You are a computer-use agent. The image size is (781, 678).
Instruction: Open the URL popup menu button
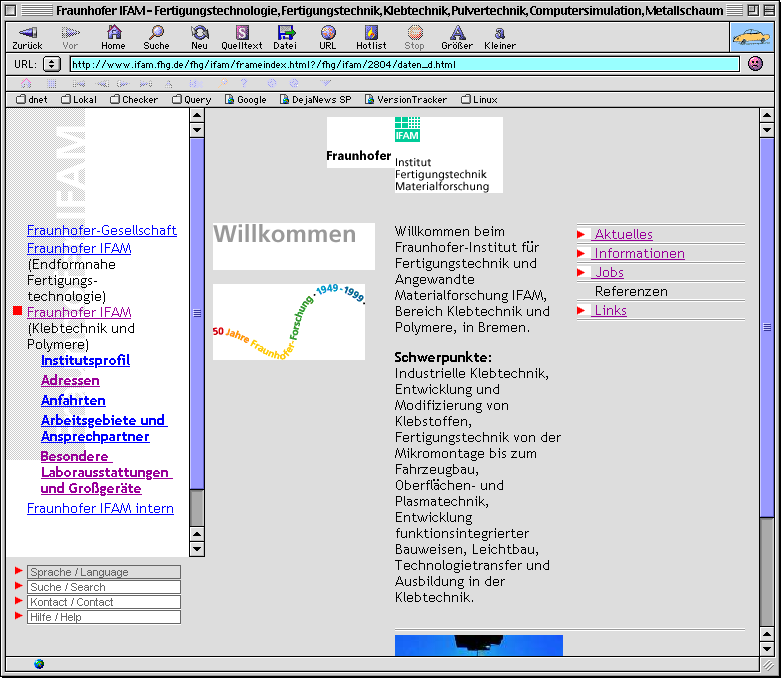(52, 64)
